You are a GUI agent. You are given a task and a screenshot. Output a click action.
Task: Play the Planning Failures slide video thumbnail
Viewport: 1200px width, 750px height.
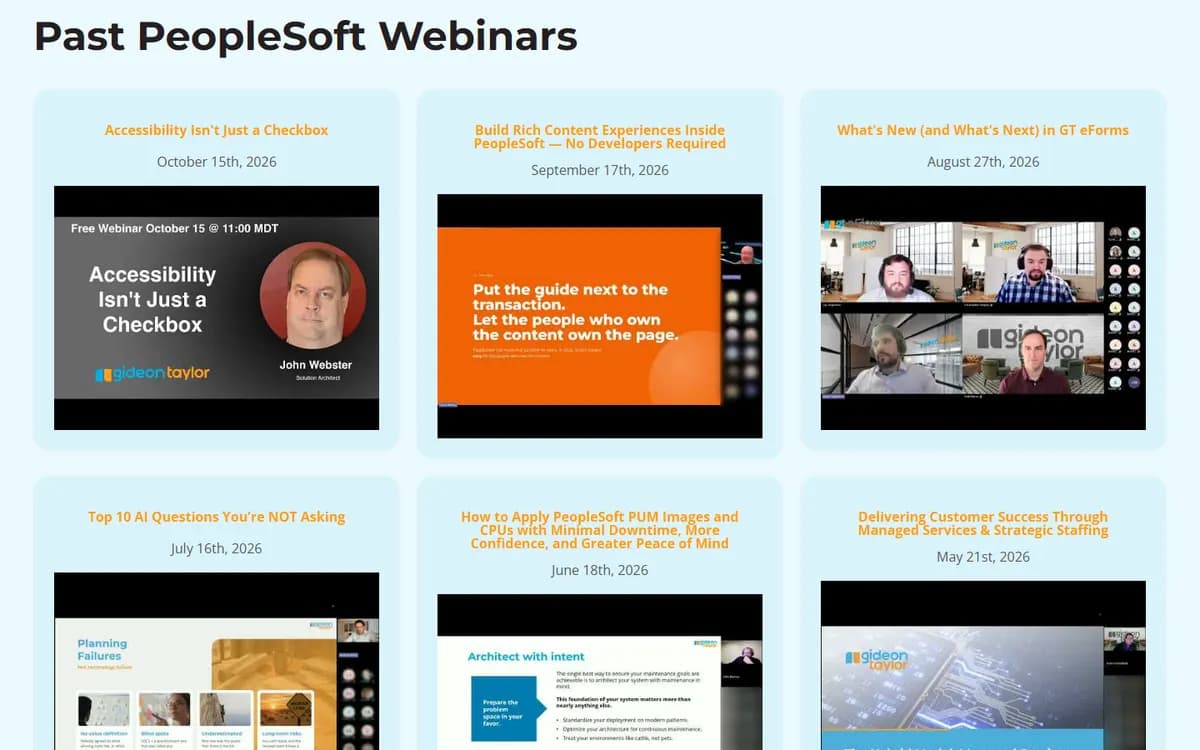point(216,661)
